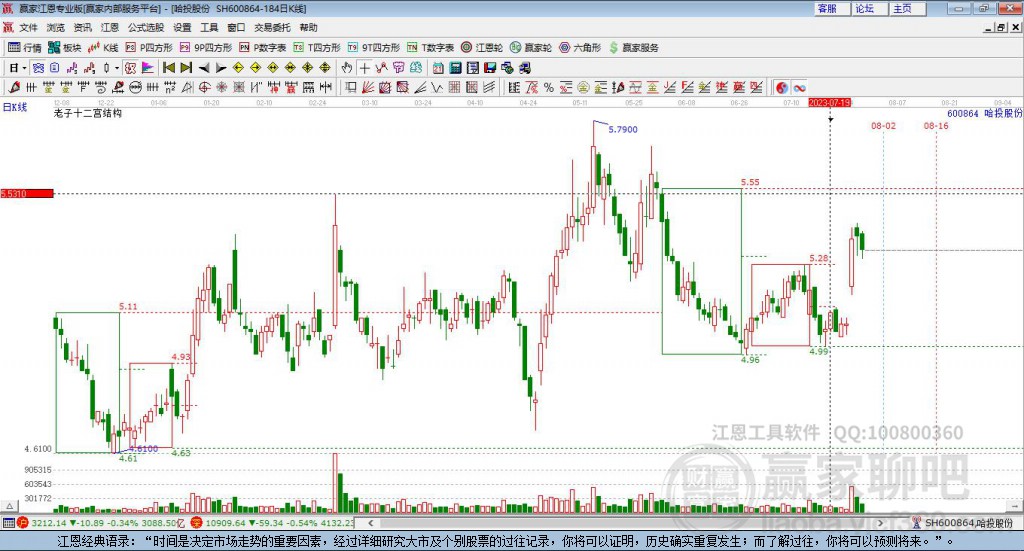Open the 资讯 menu
This screenshot has width=1024, height=551.
click(x=82, y=27)
